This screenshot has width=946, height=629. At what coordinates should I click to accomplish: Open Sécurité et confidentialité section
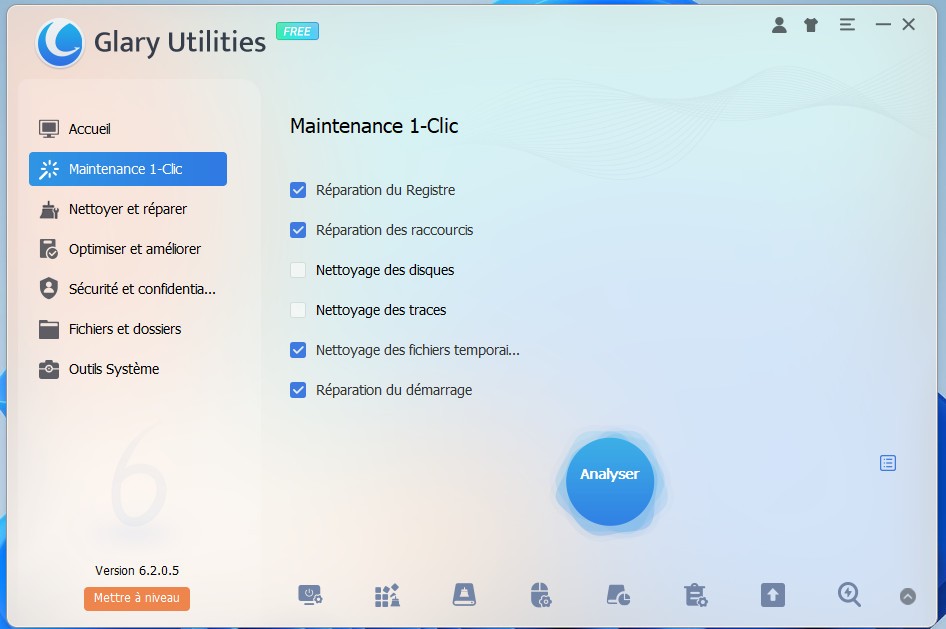(128, 289)
